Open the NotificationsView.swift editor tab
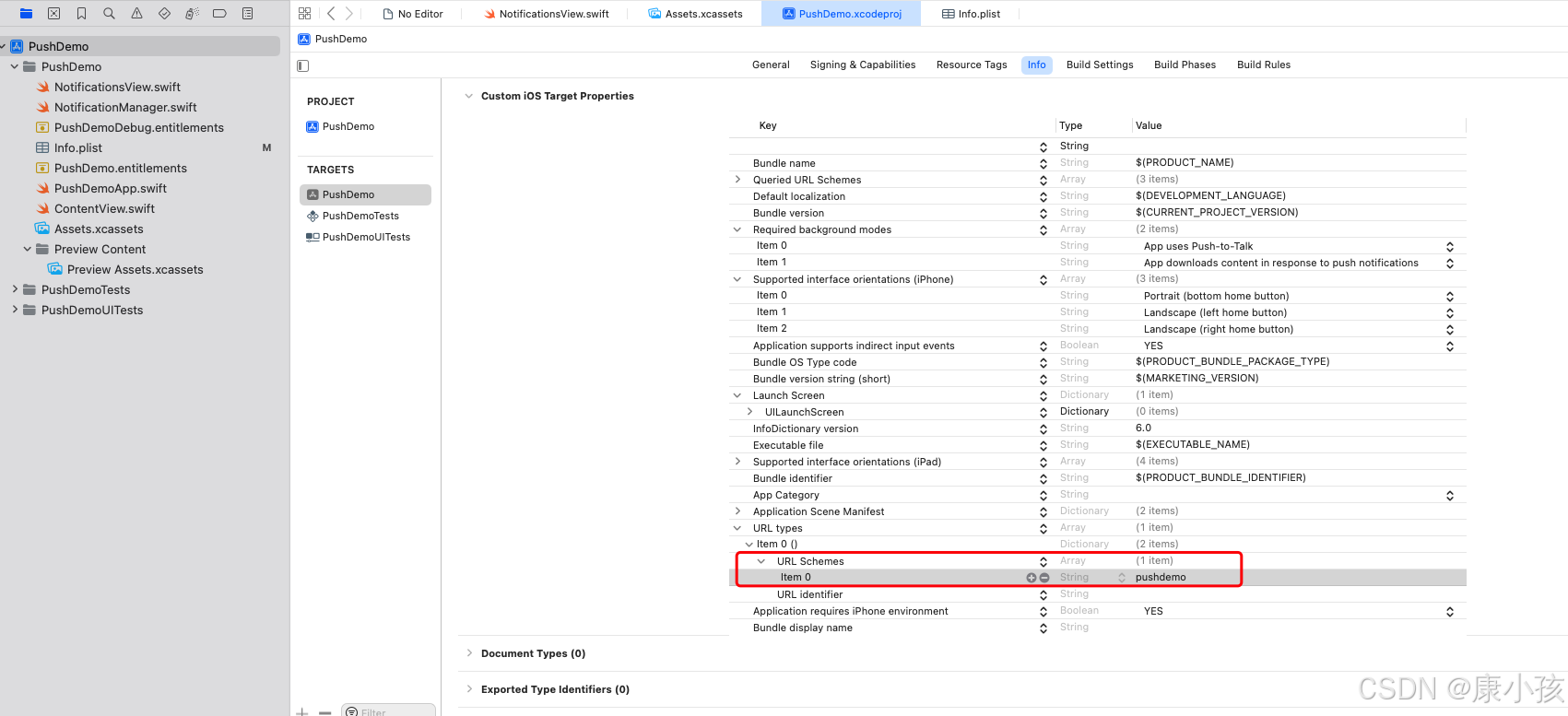This screenshot has width=1568, height=716. tap(547, 14)
